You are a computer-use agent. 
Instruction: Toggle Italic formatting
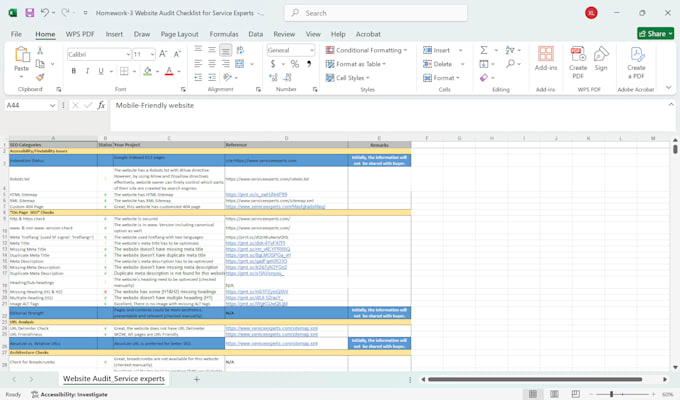coord(87,71)
